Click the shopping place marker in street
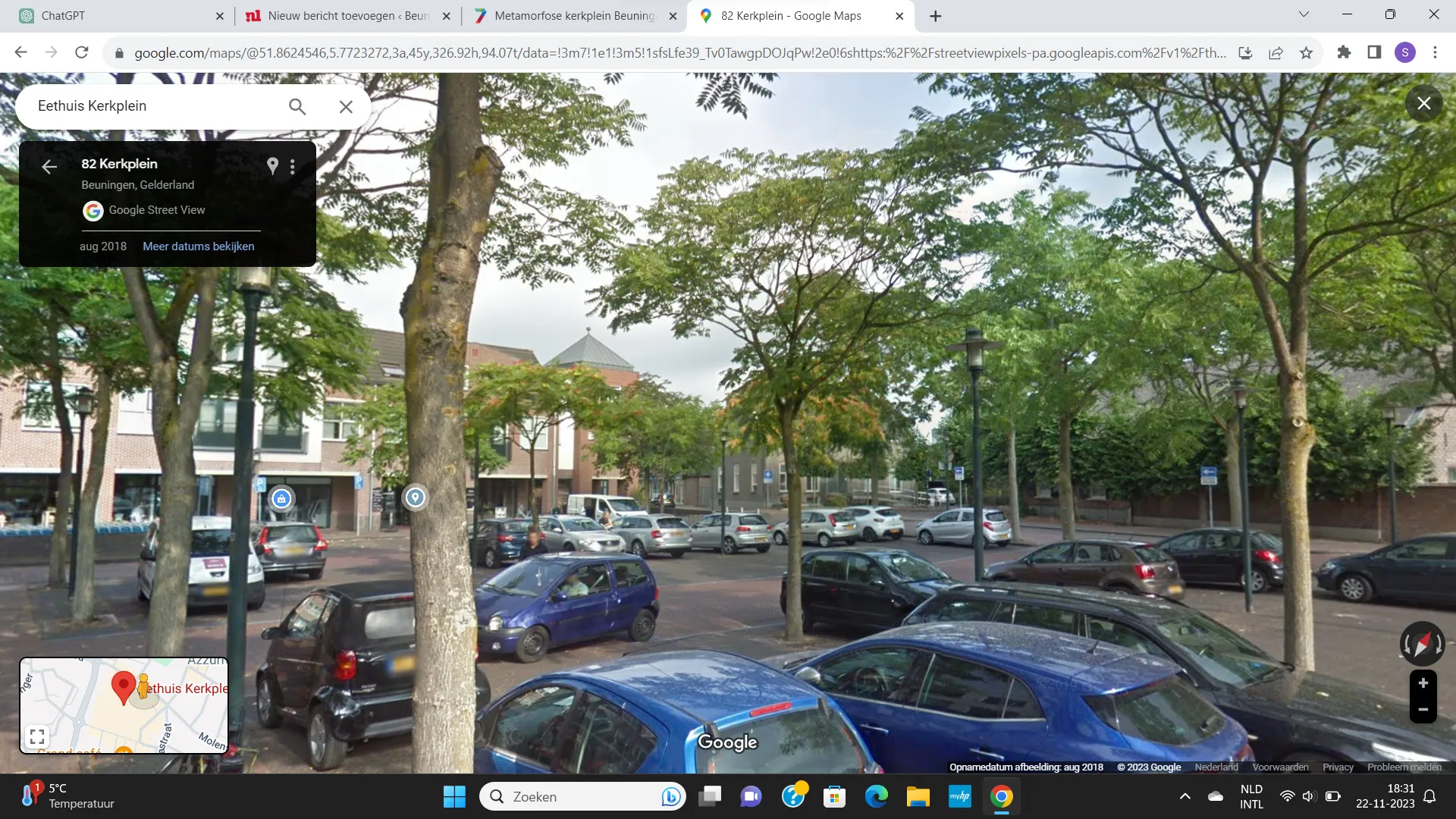Screen dimensions: 1456x819 coord(281,498)
